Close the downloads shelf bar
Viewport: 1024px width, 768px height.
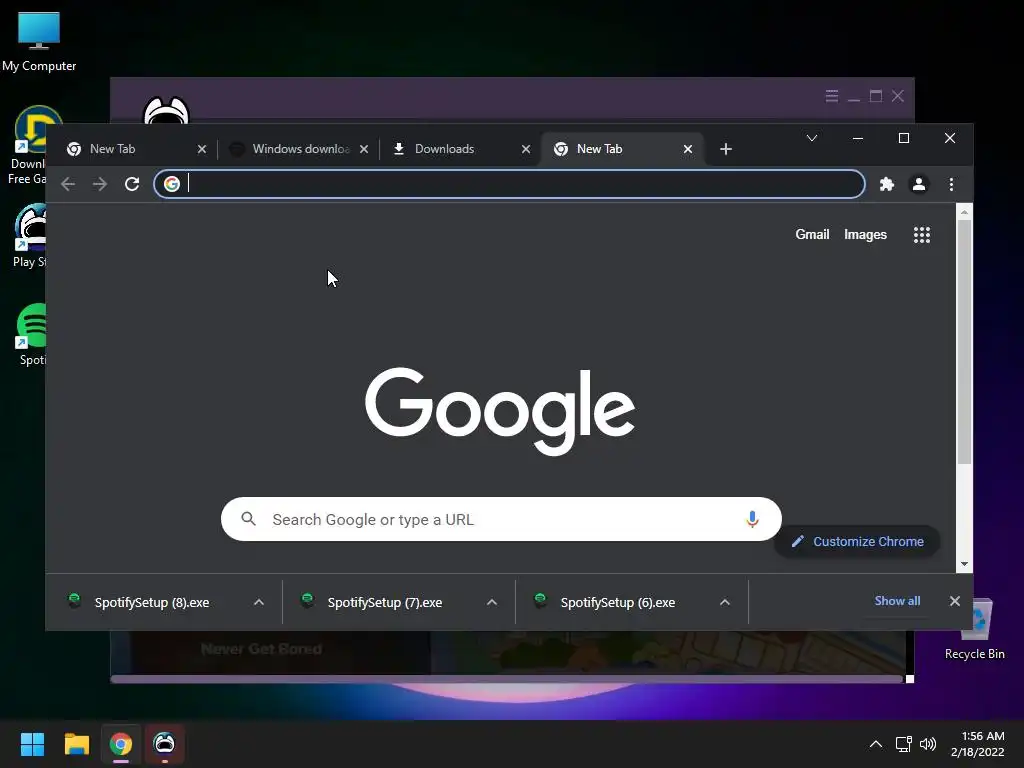954,601
